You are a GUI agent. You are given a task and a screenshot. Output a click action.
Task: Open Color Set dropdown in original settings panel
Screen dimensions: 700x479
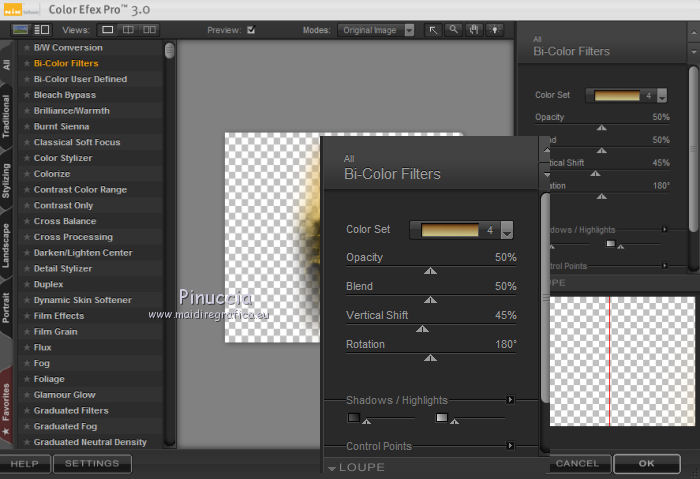pyautogui.click(x=662, y=95)
